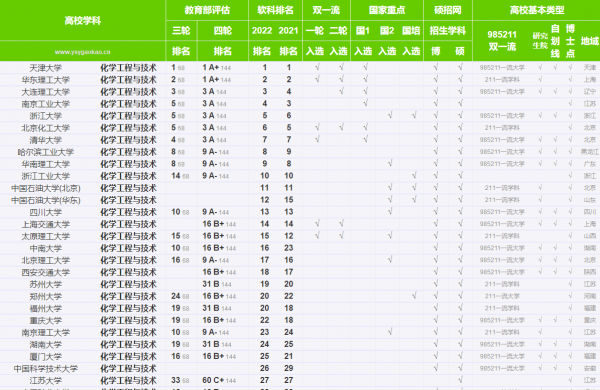Select the 湖南大学 name cell
The image size is (600, 390).
tap(46, 345)
